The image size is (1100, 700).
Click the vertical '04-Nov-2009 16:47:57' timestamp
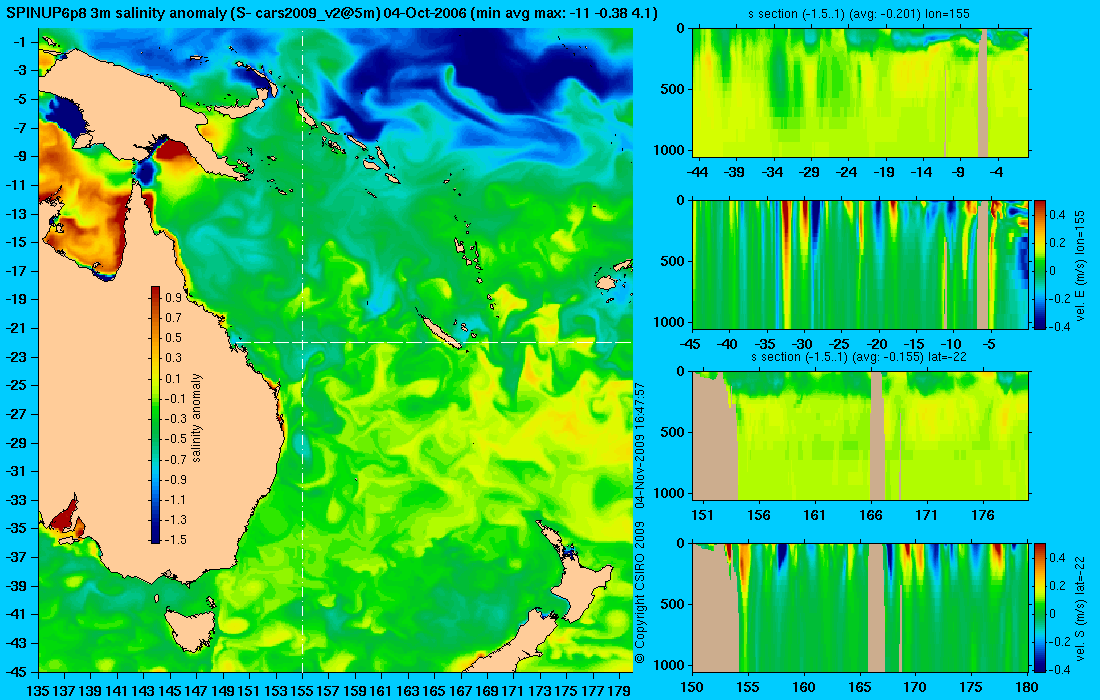[640, 445]
